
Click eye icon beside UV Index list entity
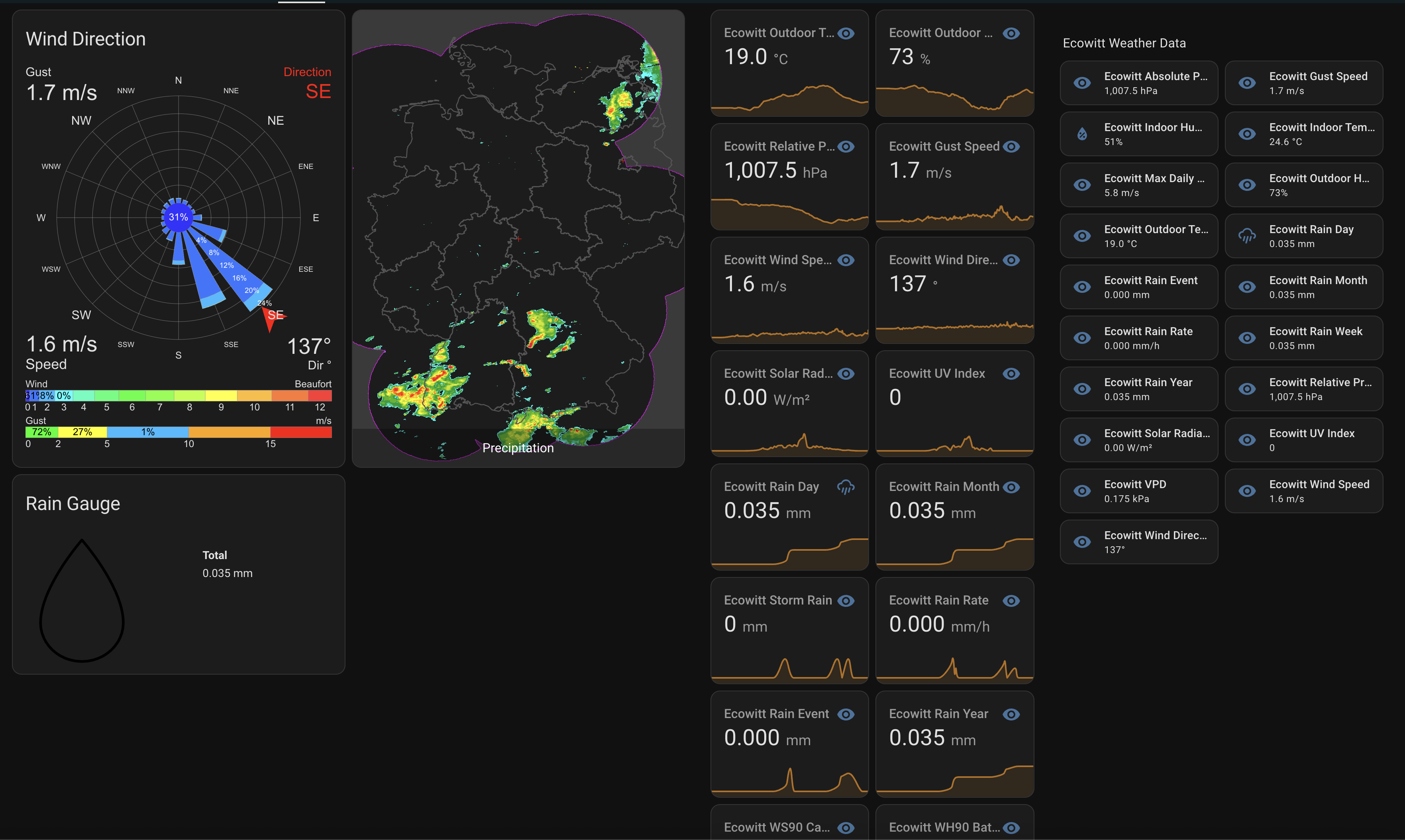[1247, 440]
